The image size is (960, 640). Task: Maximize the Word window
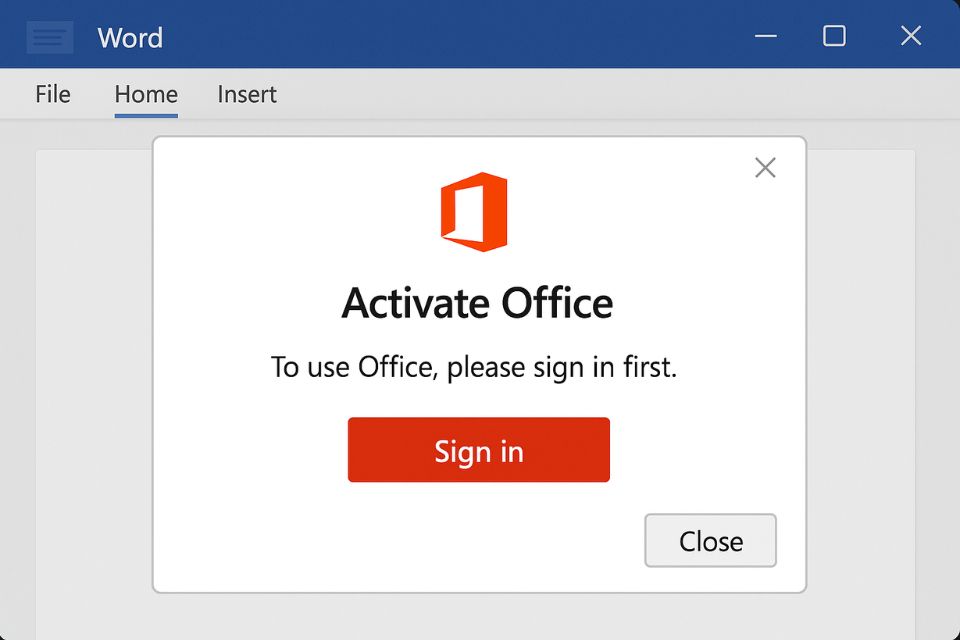(834, 36)
